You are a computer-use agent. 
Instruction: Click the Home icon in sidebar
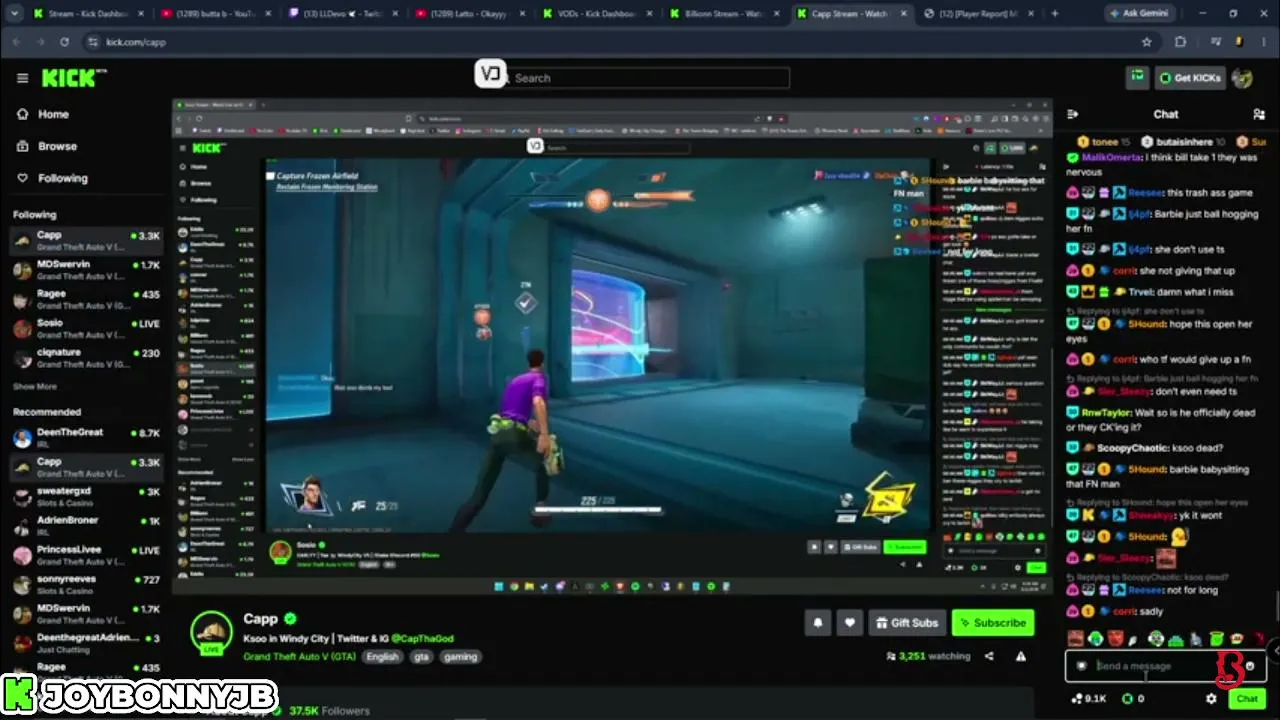[x=22, y=114]
